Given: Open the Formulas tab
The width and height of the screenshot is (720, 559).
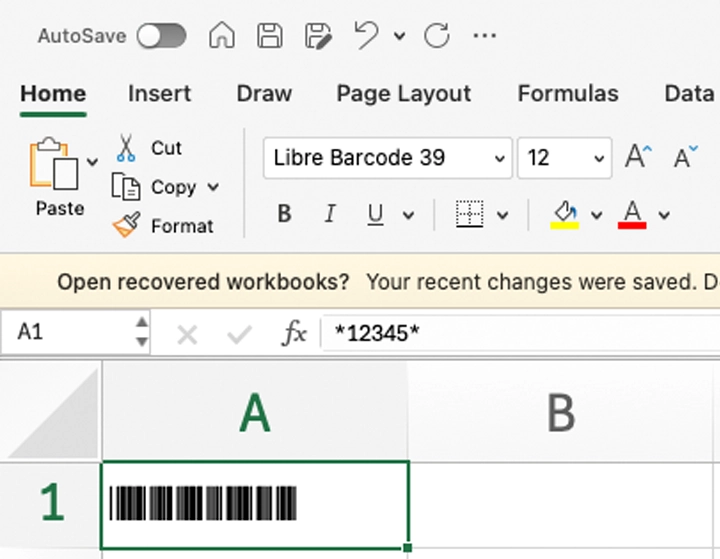Looking at the screenshot, I should [x=568, y=94].
